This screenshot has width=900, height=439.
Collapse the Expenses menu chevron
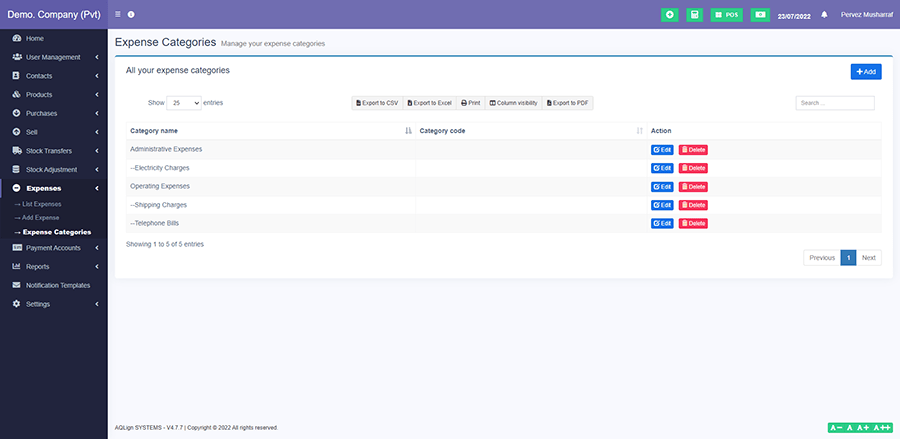97,188
